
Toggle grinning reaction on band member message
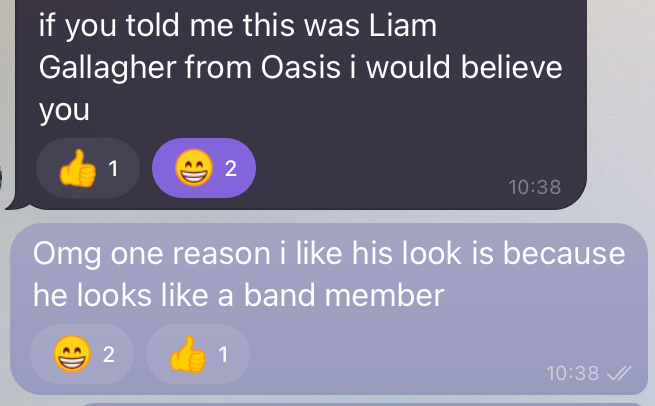tap(82, 354)
